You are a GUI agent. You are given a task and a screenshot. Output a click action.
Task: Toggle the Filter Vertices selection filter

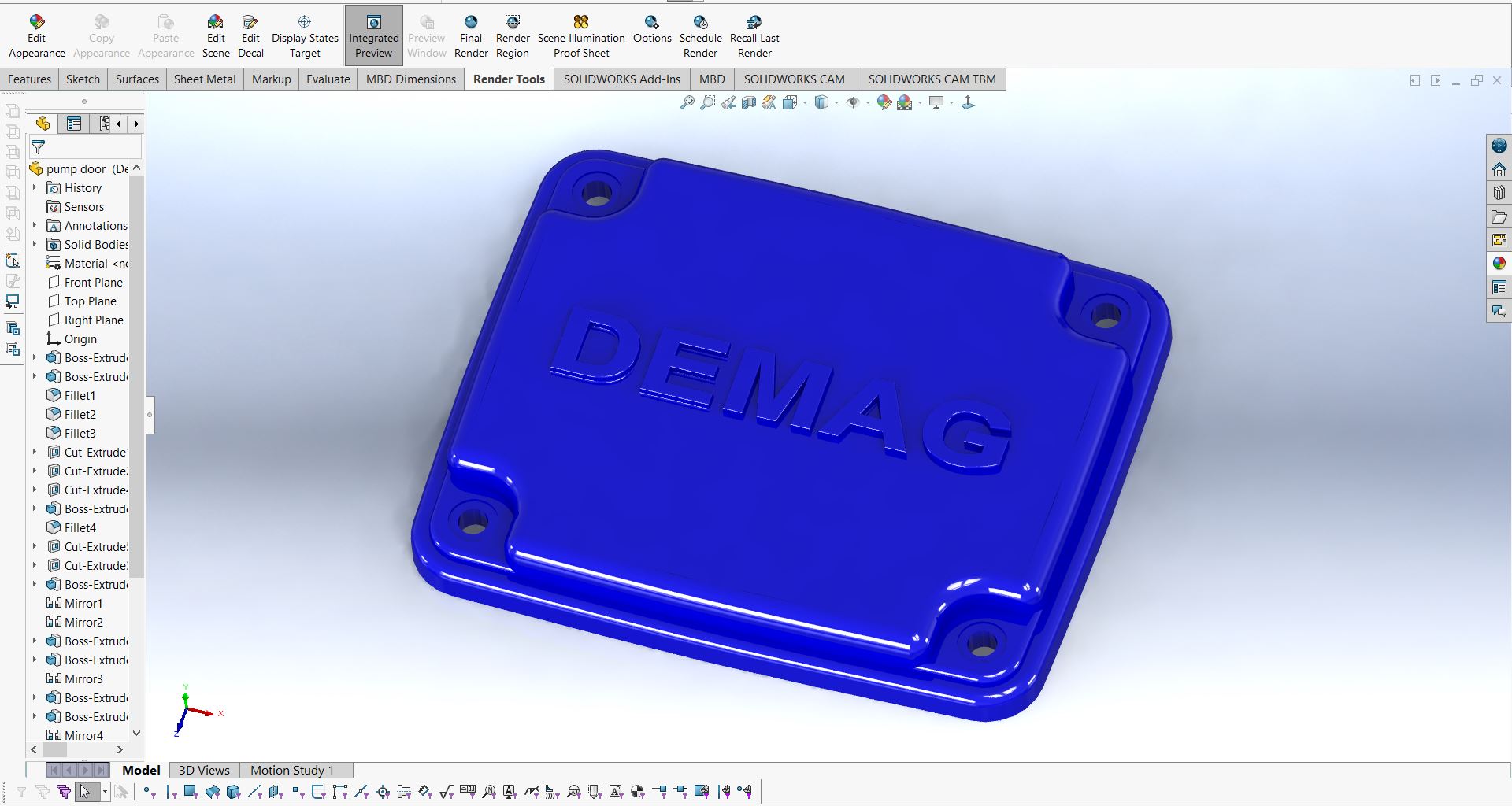(x=149, y=792)
